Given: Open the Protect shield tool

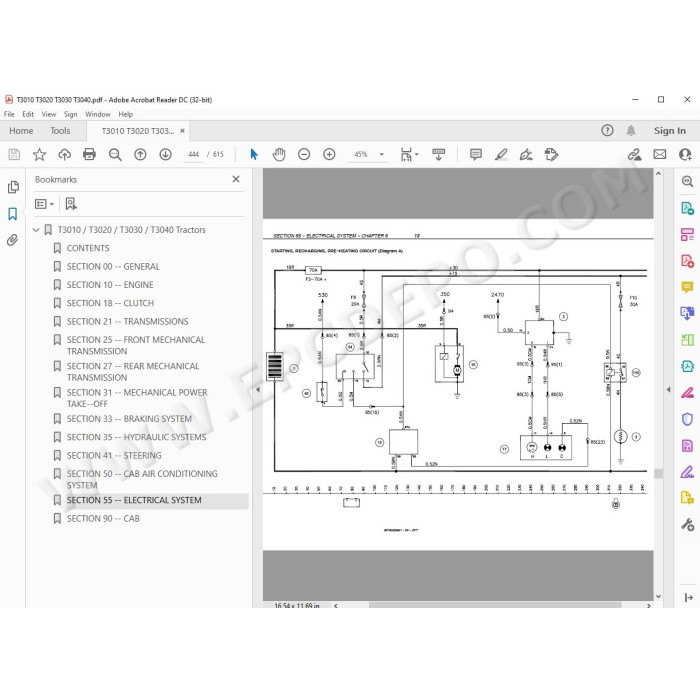Looking at the screenshot, I should coord(687,419).
